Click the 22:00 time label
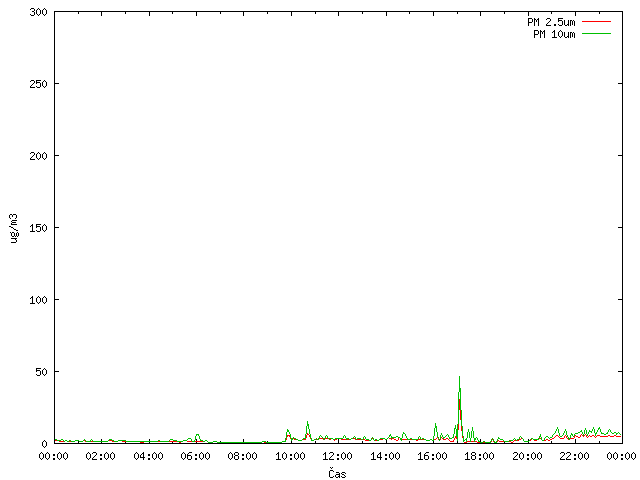The image size is (640, 480). (574, 456)
